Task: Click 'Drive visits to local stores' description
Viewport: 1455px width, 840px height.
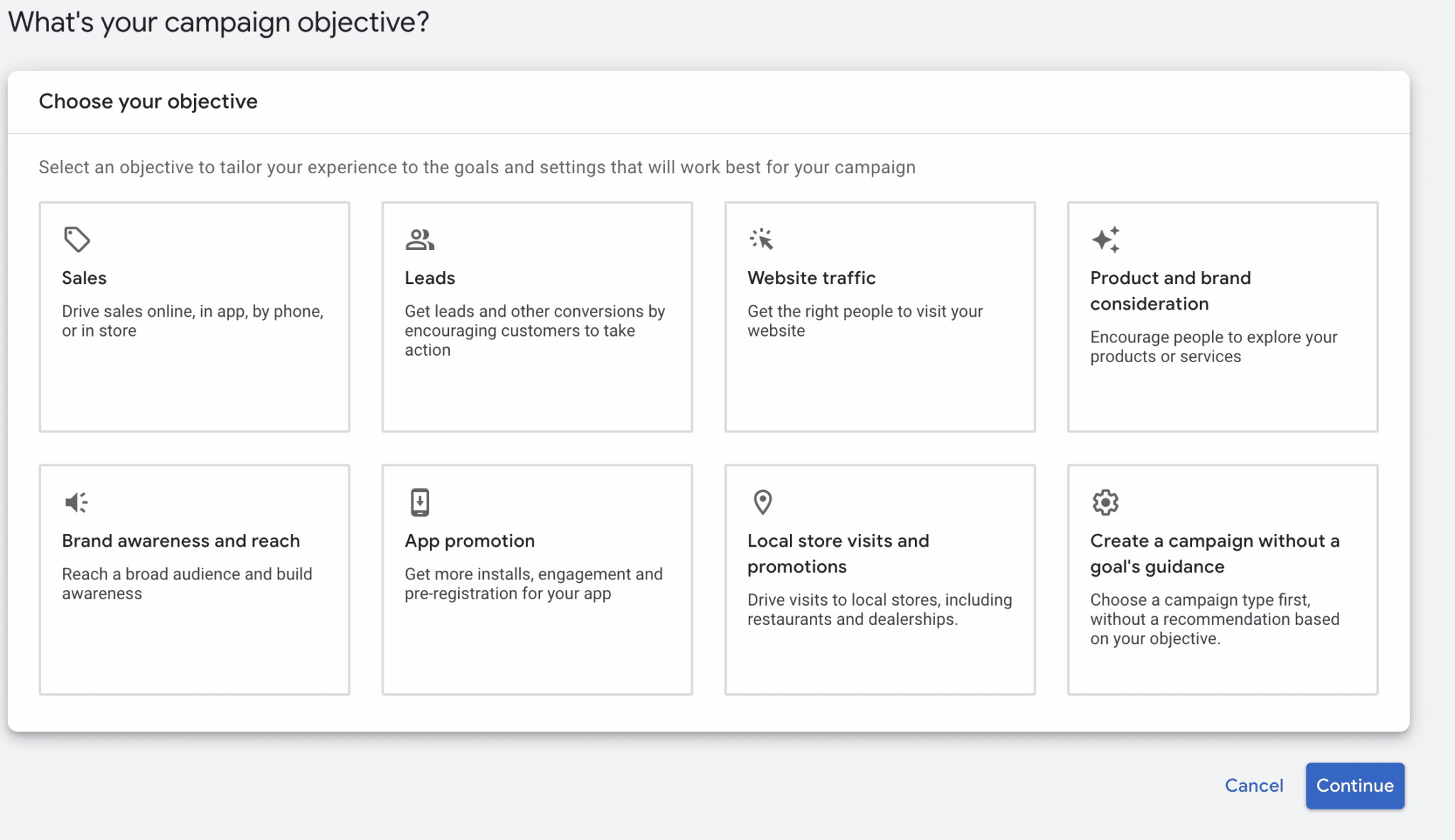Action: pos(880,609)
